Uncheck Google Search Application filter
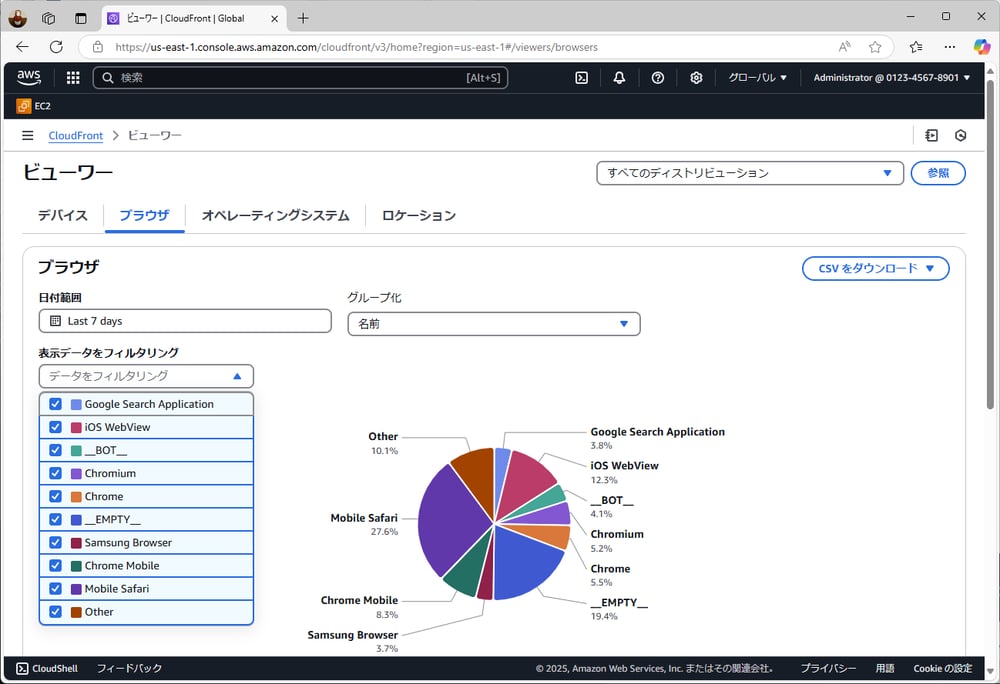 (55, 404)
